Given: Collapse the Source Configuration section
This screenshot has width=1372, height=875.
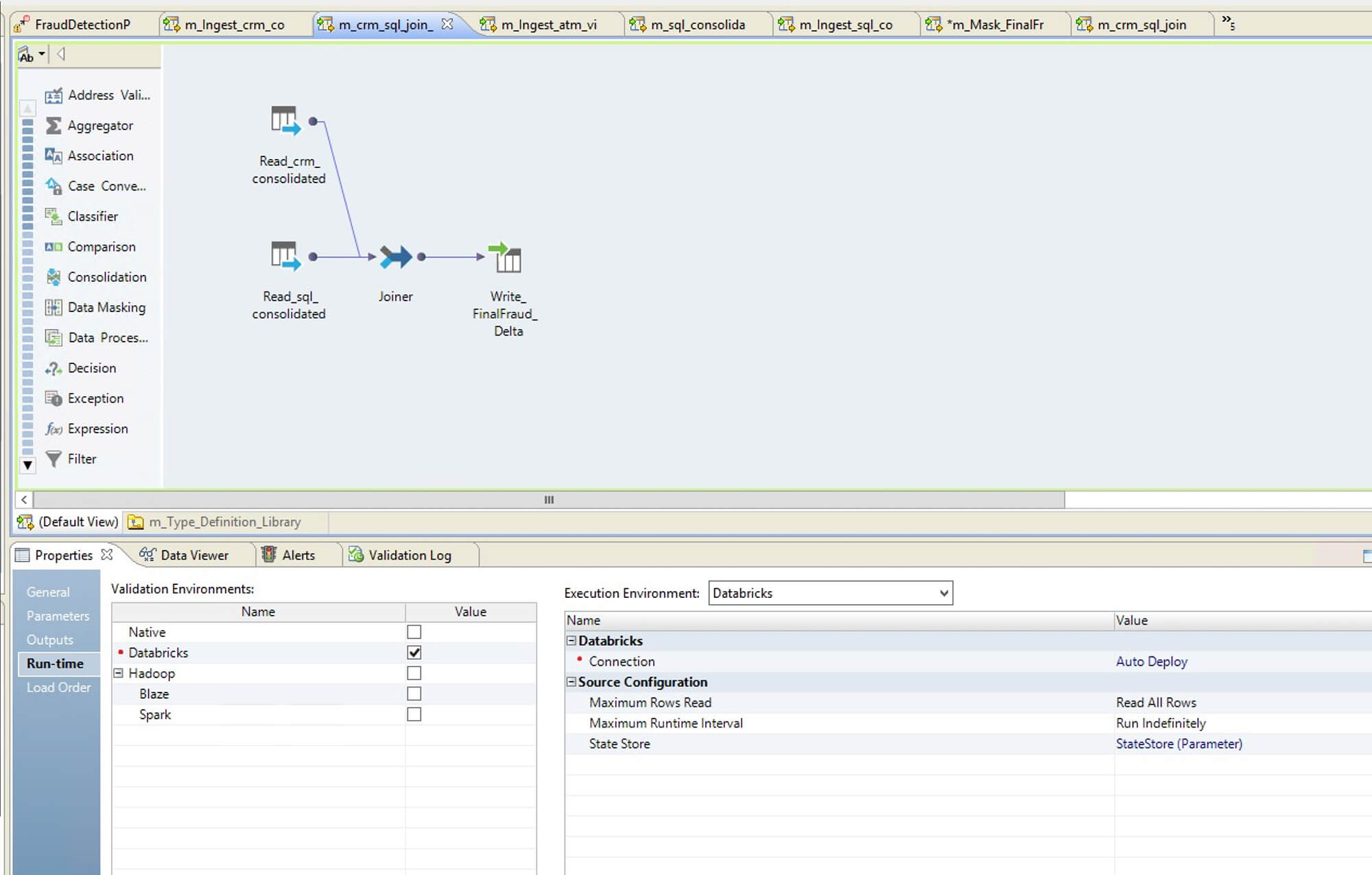Looking at the screenshot, I should click(x=571, y=682).
